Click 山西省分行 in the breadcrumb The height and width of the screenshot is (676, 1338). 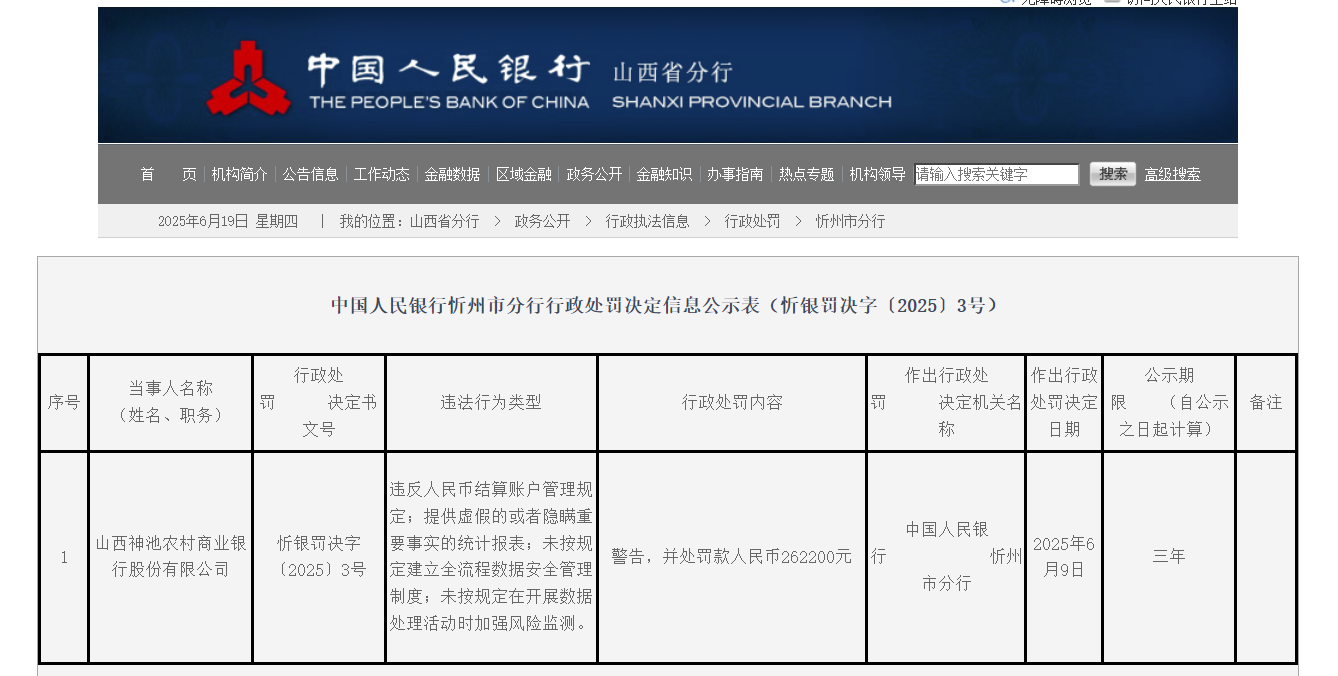pyautogui.click(x=445, y=221)
